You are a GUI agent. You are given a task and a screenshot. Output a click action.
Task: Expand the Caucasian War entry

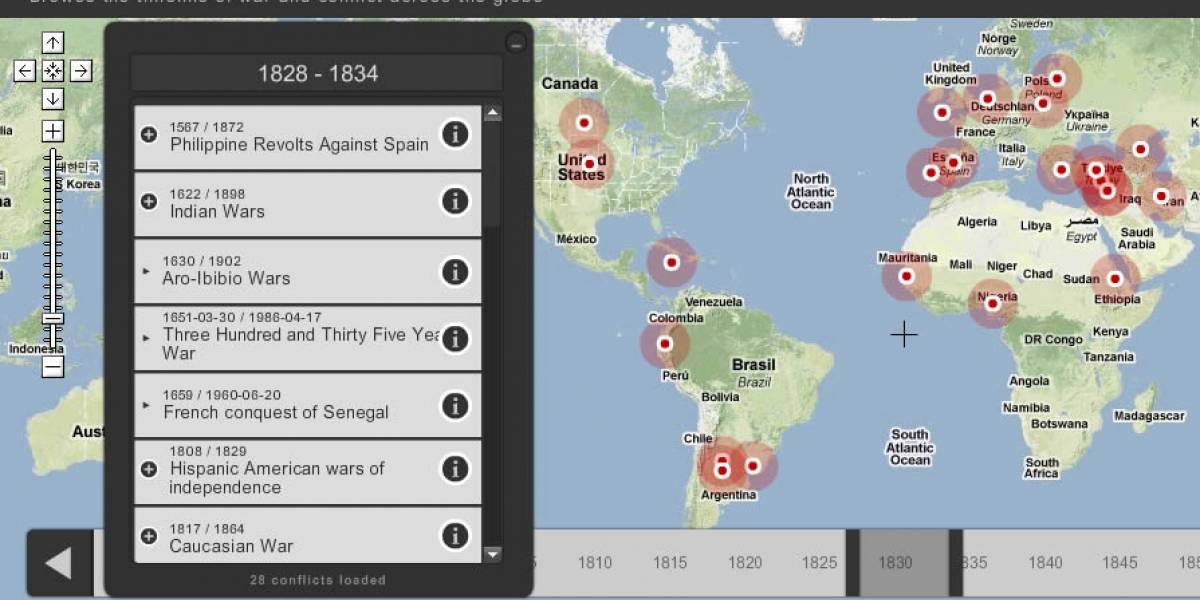coord(149,536)
